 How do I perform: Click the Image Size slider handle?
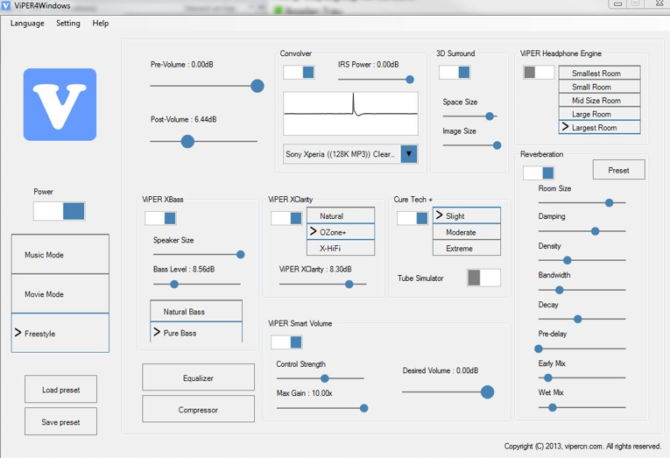pyautogui.click(x=497, y=145)
